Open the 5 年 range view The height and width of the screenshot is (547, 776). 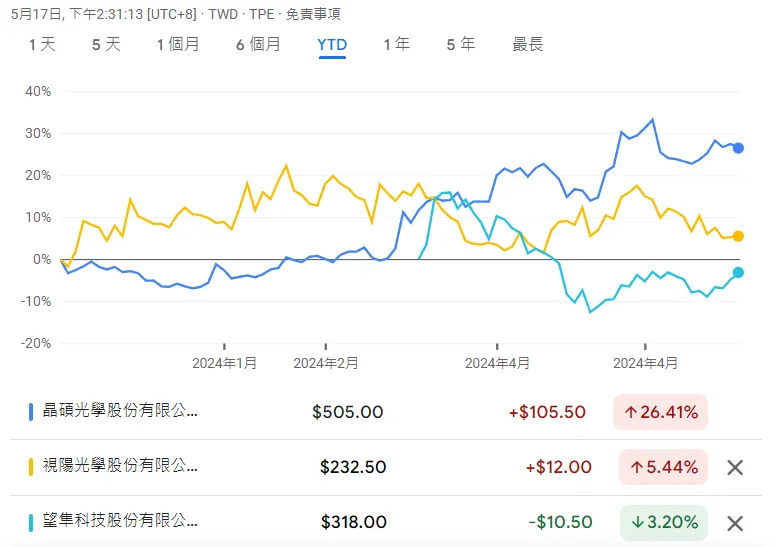click(461, 45)
